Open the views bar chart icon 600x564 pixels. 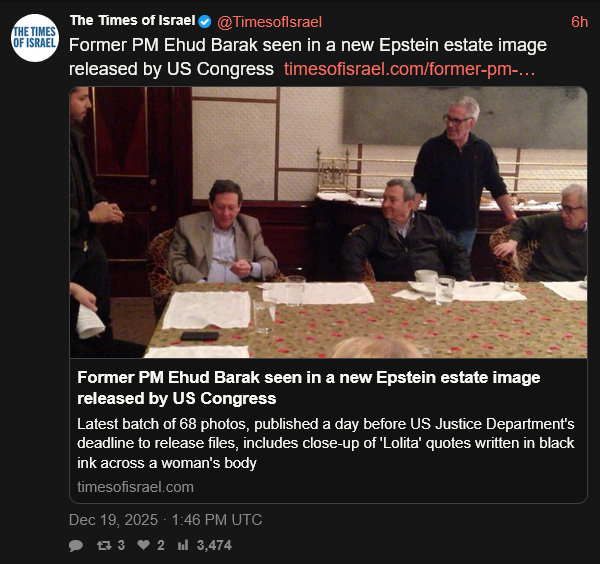coord(183,544)
